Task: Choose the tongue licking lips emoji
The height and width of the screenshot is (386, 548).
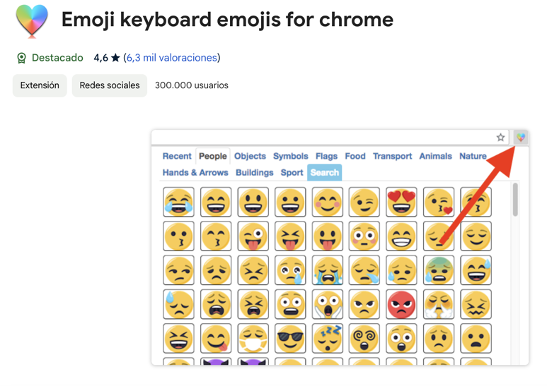Action: [216, 338]
